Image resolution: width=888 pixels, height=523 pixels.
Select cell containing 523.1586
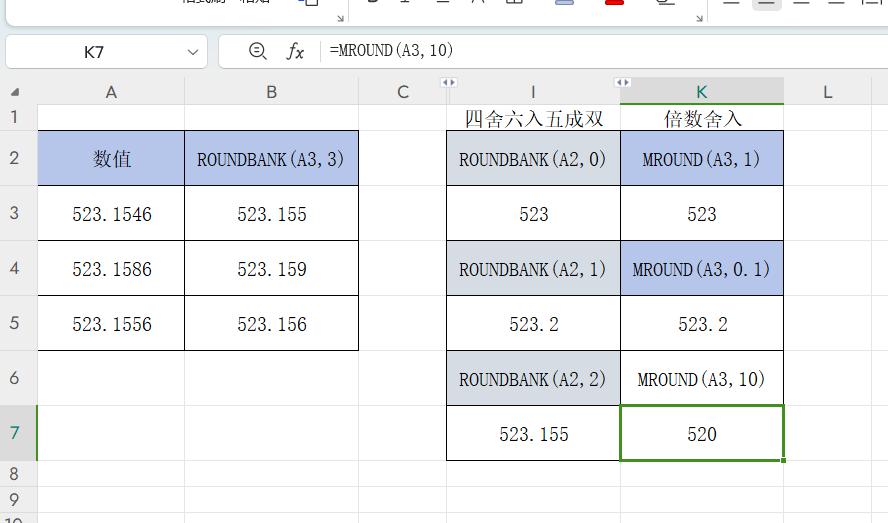click(111, 268)
